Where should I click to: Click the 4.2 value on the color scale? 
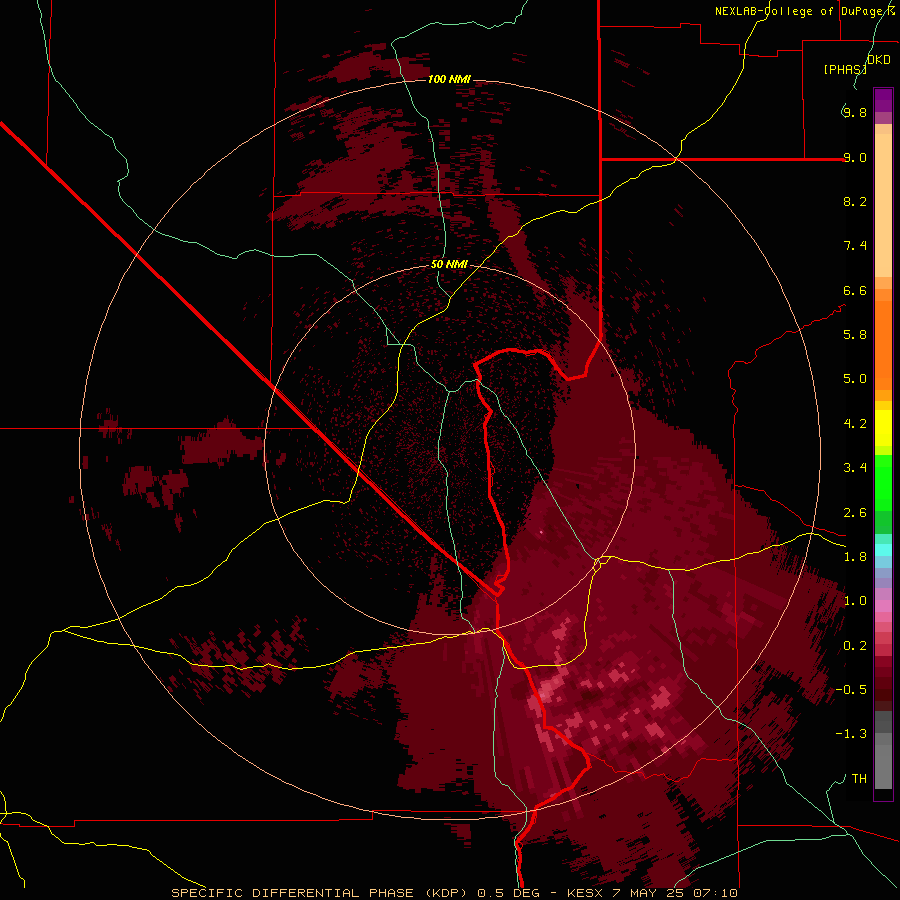point(855,424)
